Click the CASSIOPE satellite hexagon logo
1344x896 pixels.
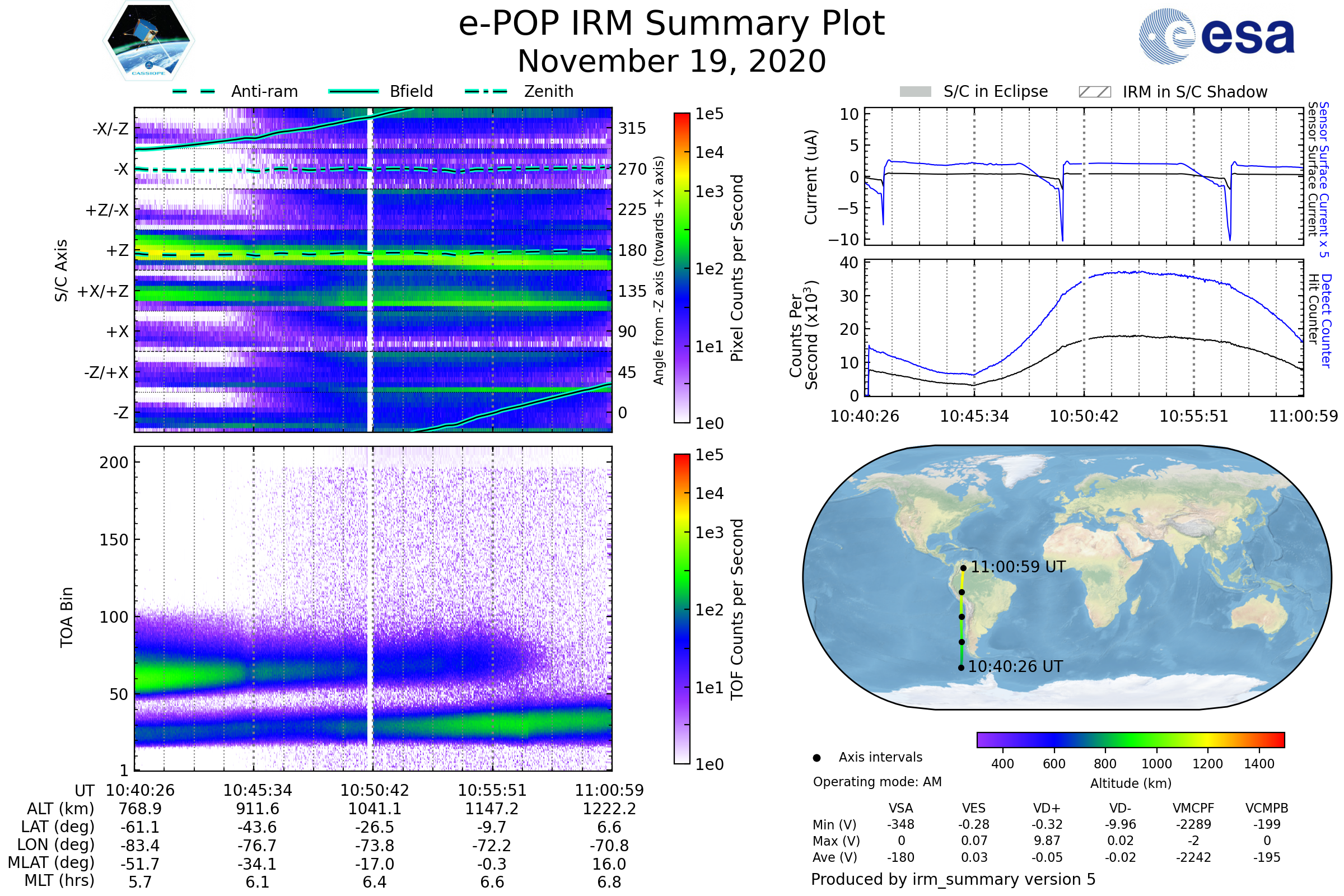(x=148, y=41)
